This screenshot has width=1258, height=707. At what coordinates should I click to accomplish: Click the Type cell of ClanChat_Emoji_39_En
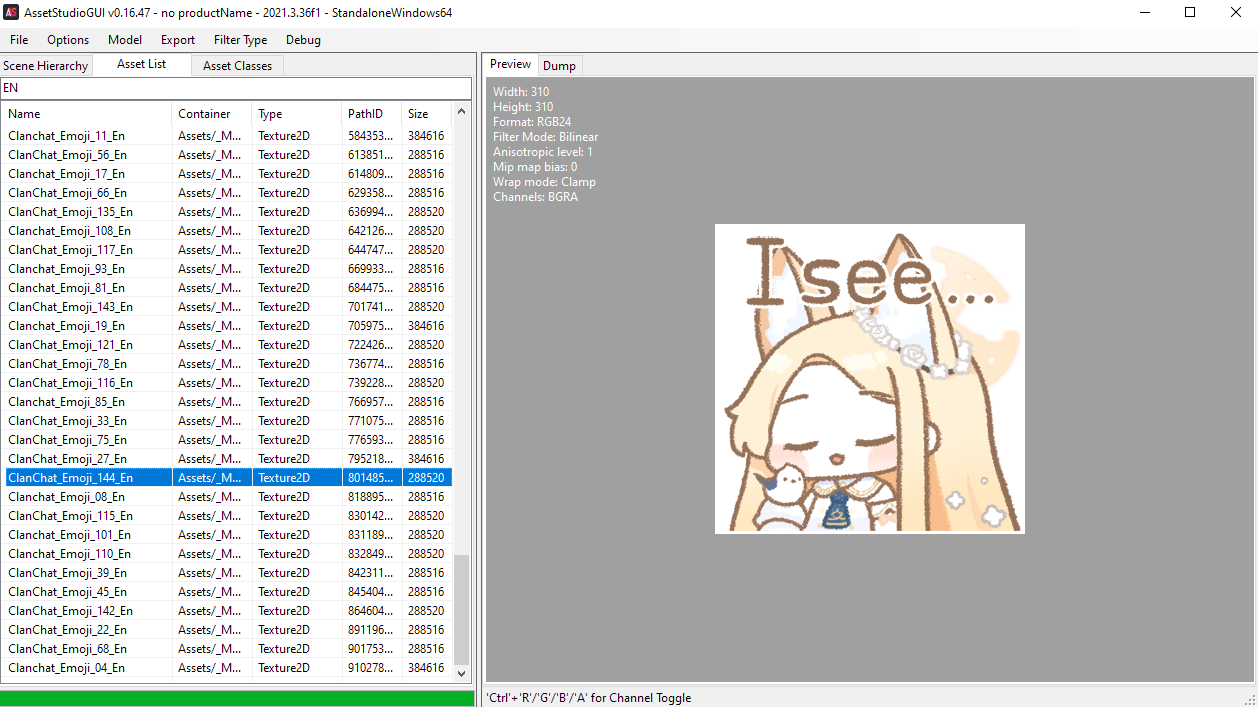pos(297,573)
